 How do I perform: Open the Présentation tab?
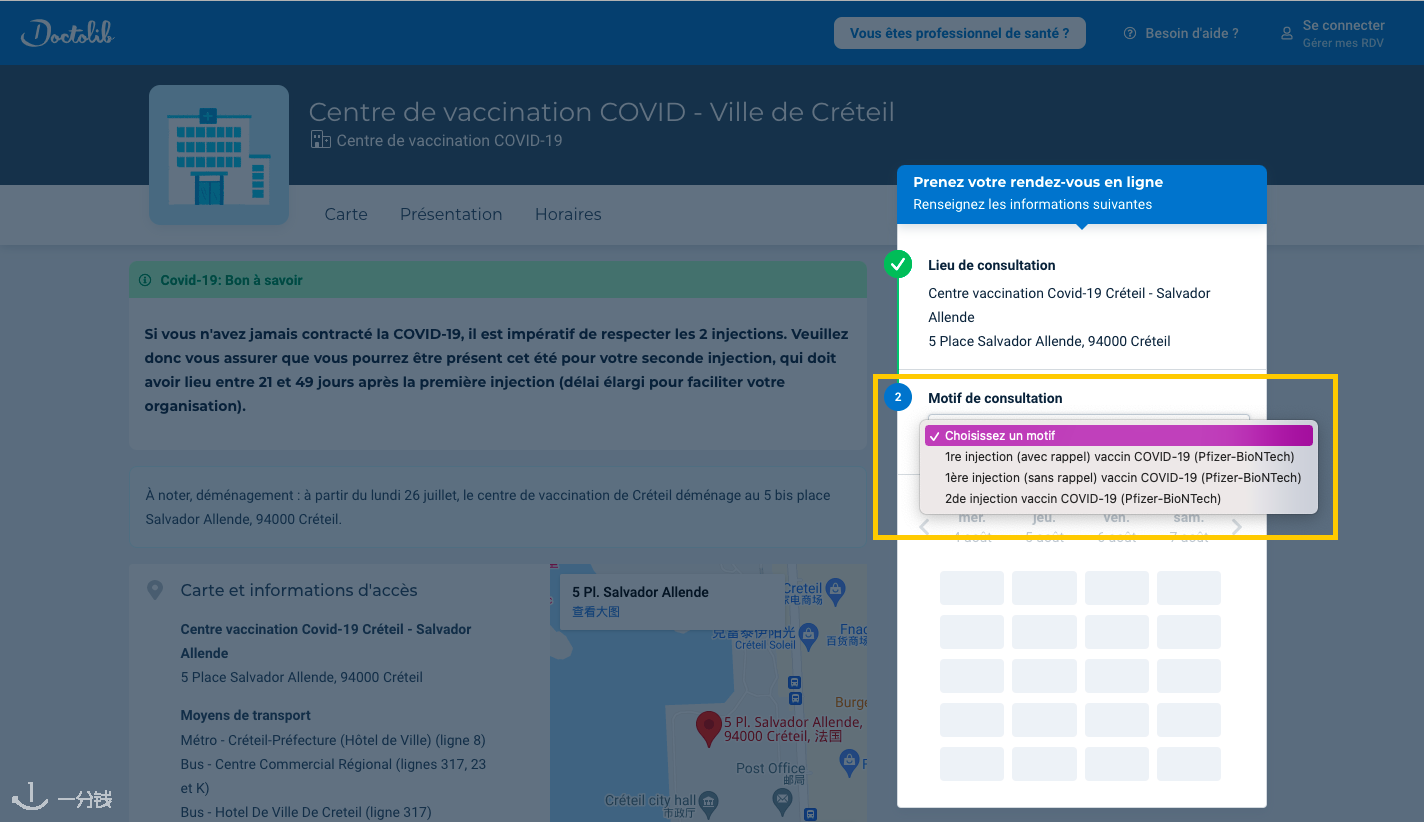point(451,214)
